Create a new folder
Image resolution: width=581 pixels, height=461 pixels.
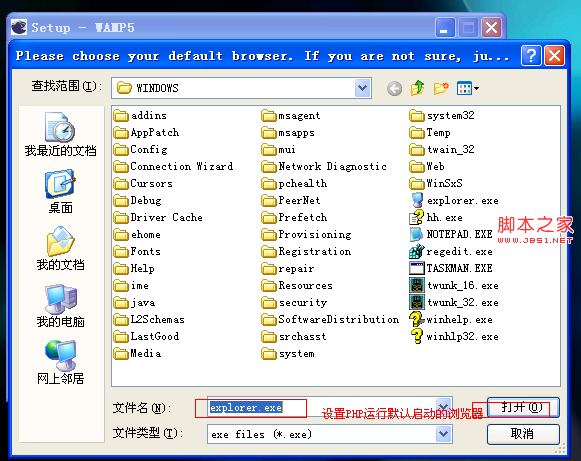point(441,88)
